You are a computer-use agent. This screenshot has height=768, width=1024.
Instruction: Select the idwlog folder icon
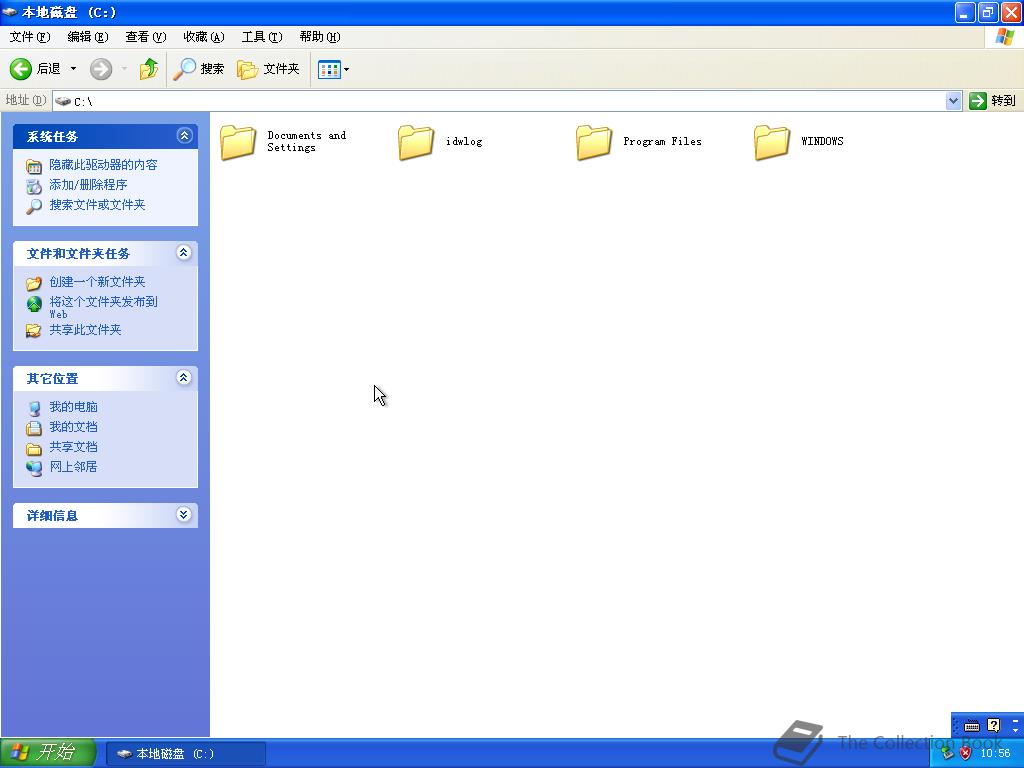point(416,142)
